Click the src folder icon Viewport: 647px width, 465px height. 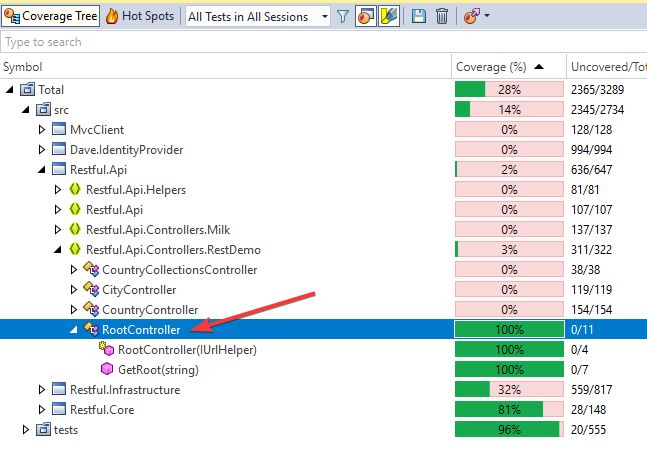point(43,109)
